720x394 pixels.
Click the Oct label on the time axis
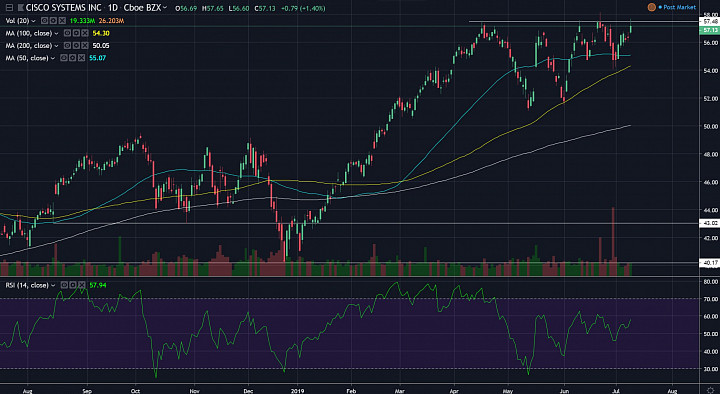(135, 391)
